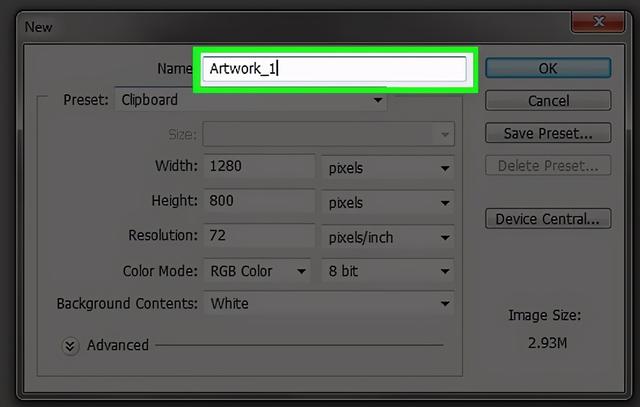
Task: Open the Background Contents dropdown
Action: click(x=328, y=304)
